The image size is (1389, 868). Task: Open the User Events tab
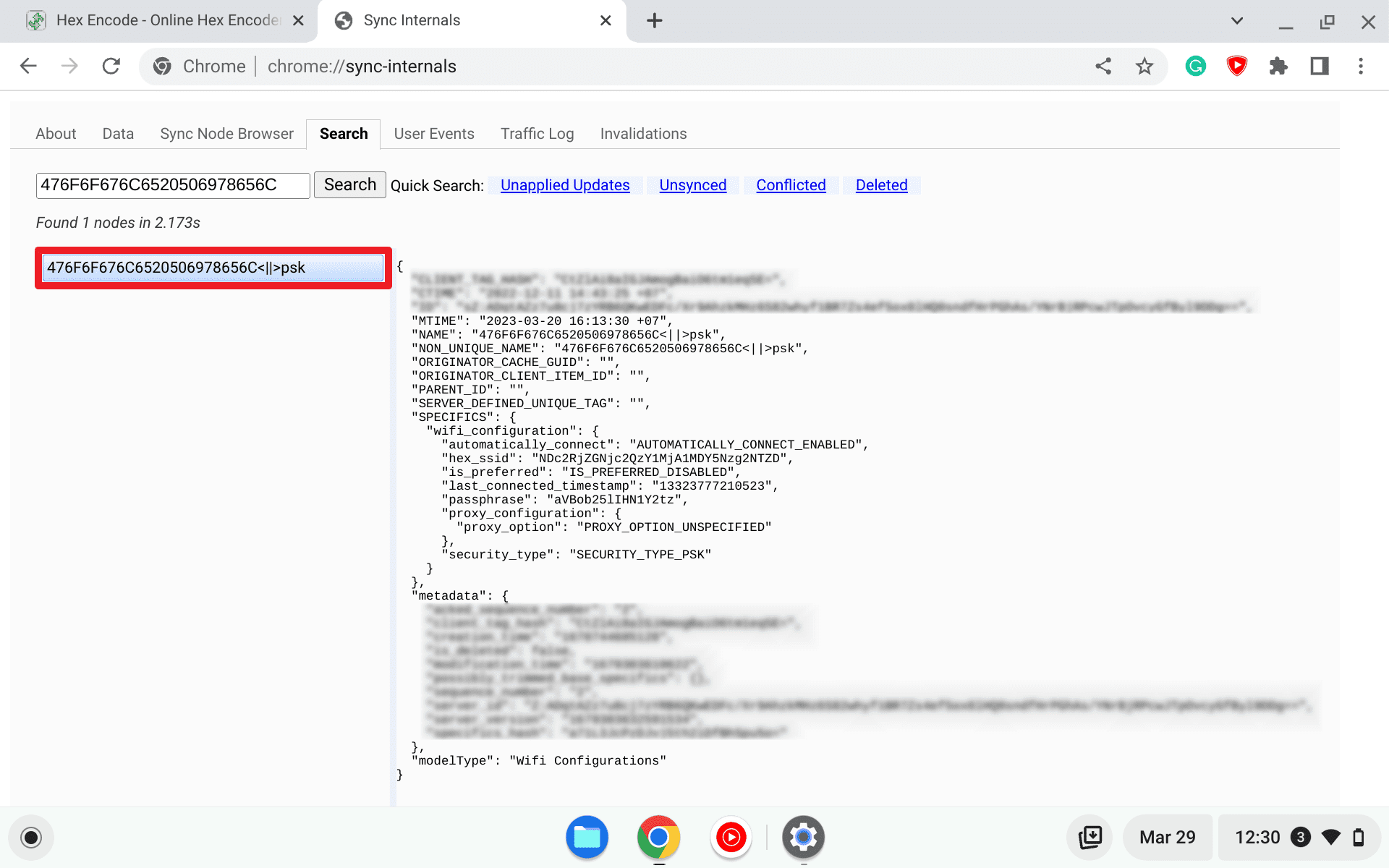point(434,134)
